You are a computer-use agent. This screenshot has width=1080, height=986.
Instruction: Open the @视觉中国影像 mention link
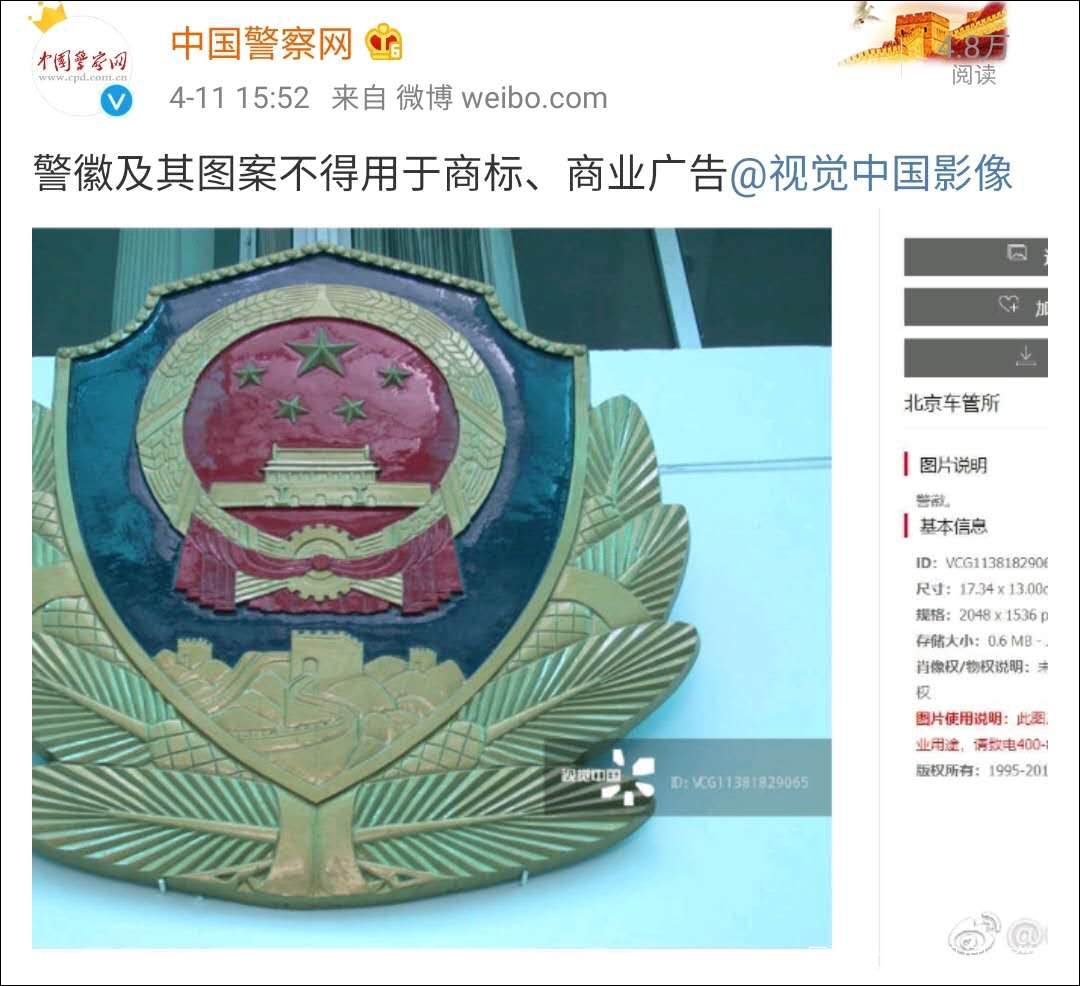pyautogui.click(x=871, y=172)
